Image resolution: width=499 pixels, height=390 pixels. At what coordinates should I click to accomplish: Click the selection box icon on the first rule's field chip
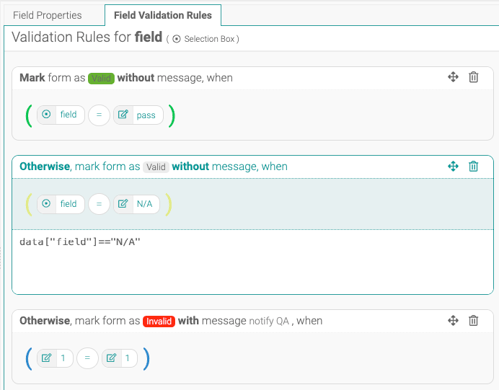point(46,114)
